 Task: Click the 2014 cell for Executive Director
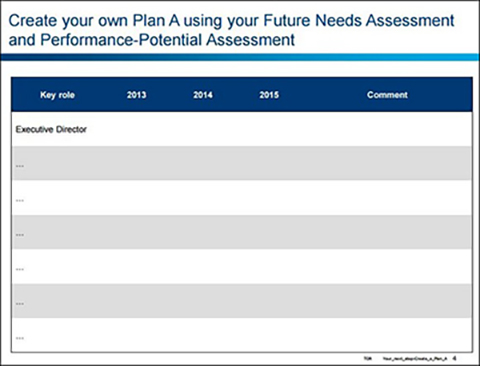203,129
